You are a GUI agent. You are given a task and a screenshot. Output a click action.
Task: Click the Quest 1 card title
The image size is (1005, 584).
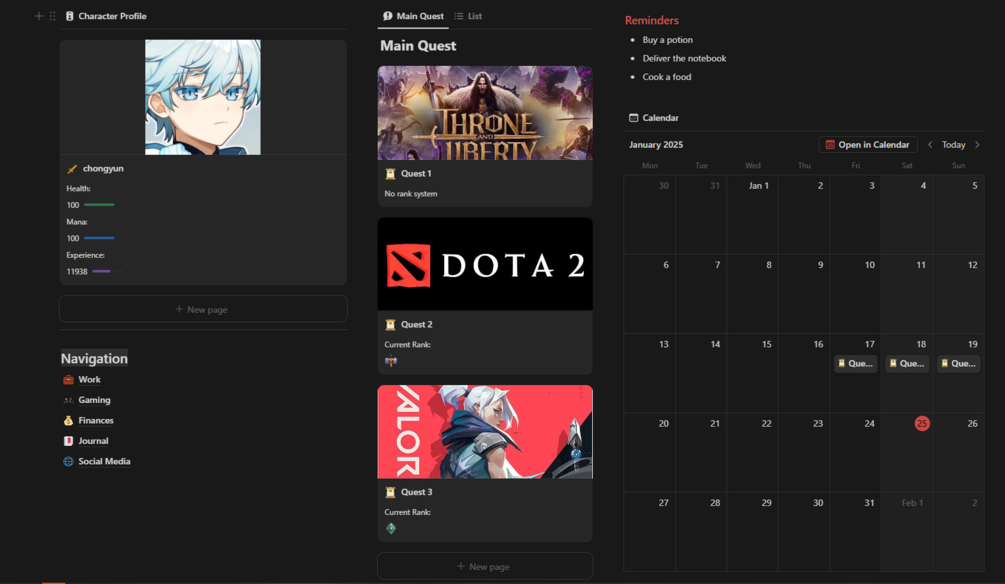[416, 174]
